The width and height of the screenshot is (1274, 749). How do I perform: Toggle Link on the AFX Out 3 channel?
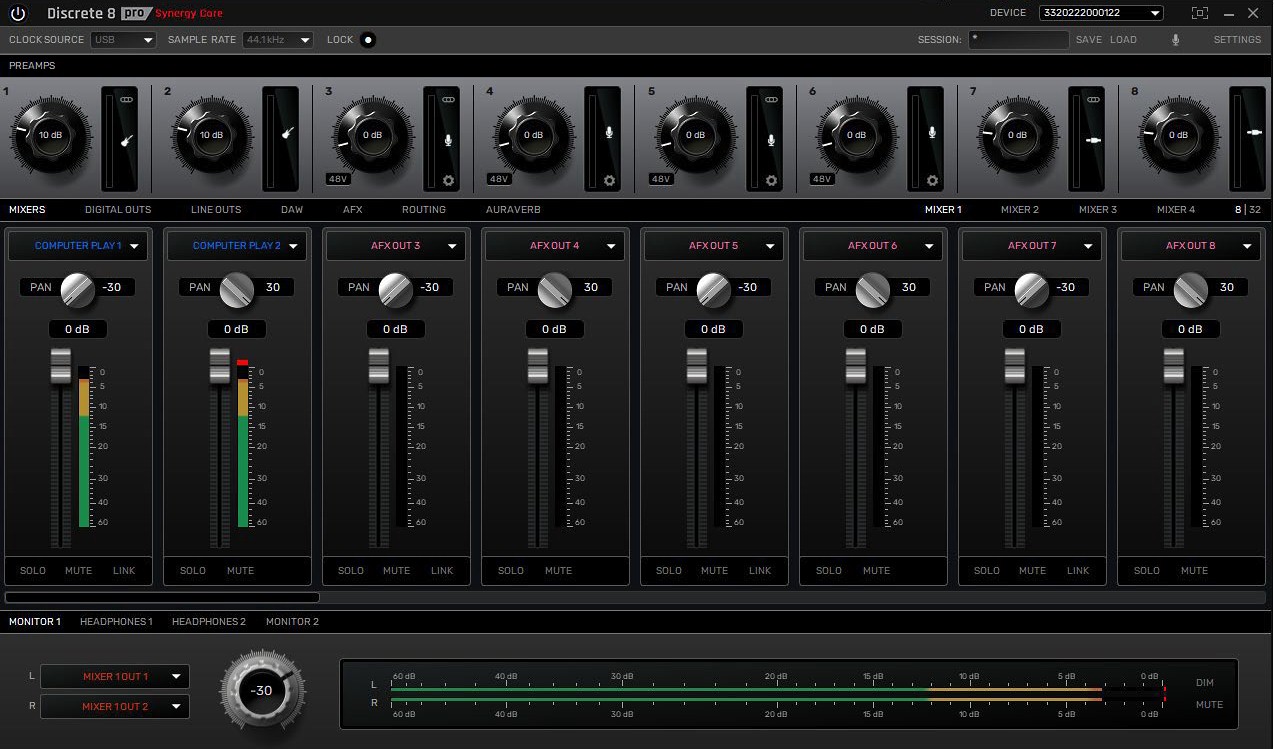[442, 571]
